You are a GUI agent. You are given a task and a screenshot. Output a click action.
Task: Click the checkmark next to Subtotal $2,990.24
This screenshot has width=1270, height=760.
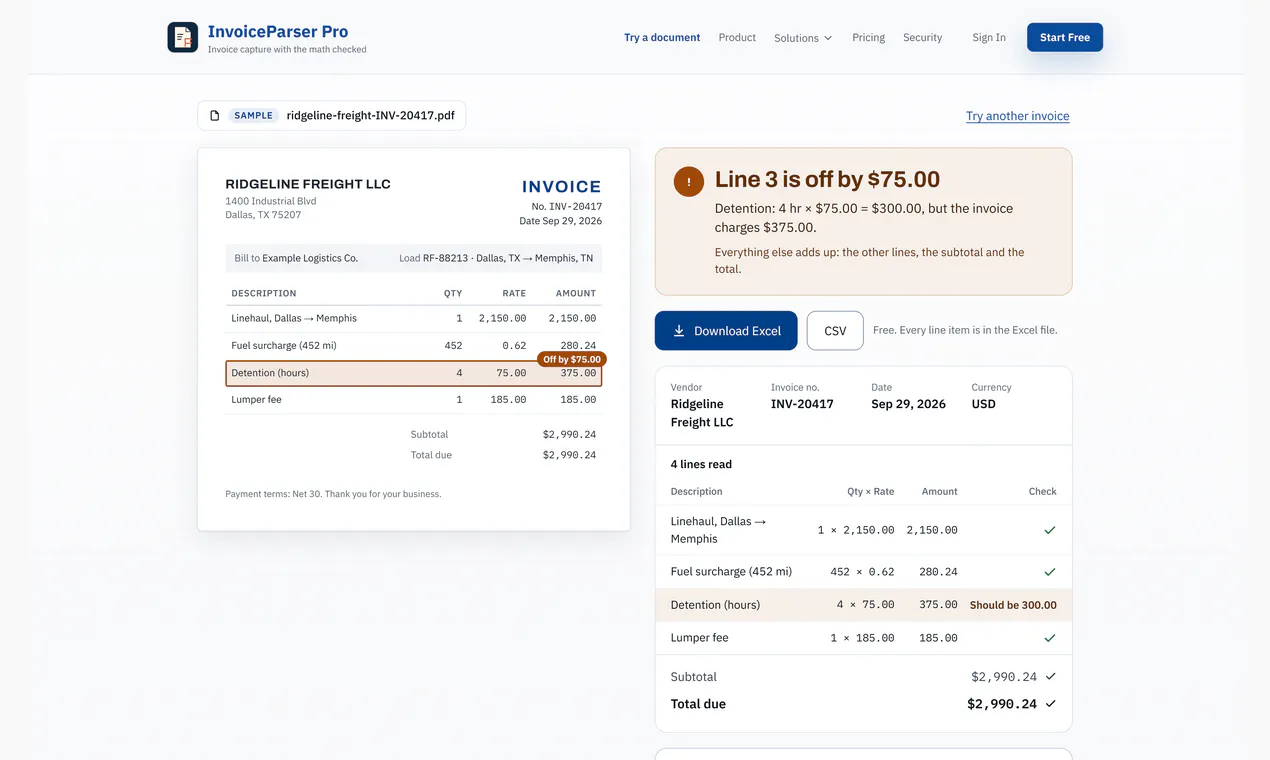(1050, 677)
